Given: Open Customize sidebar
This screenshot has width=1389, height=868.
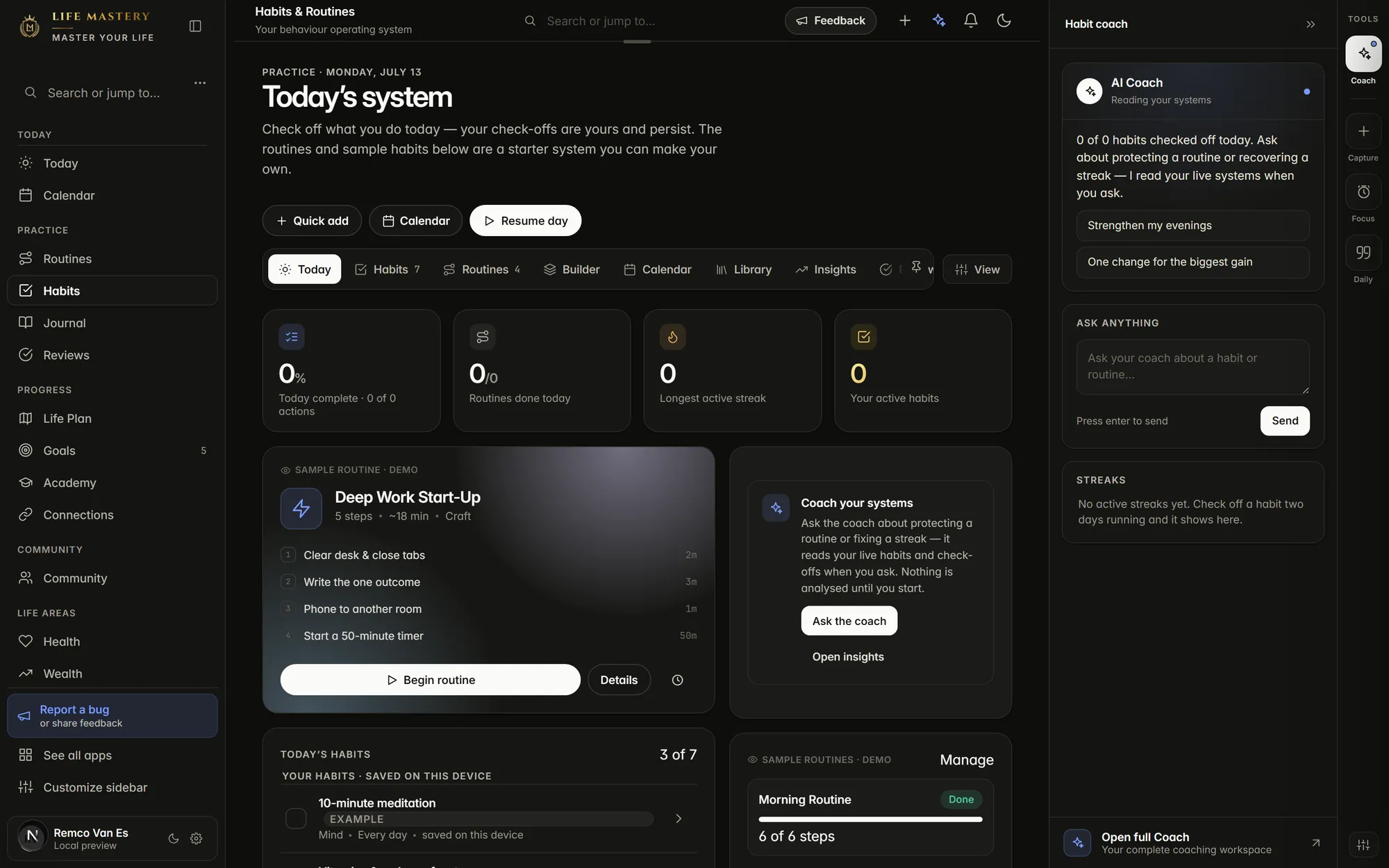Looking at the screenshot, I should (x=113, y=787).
